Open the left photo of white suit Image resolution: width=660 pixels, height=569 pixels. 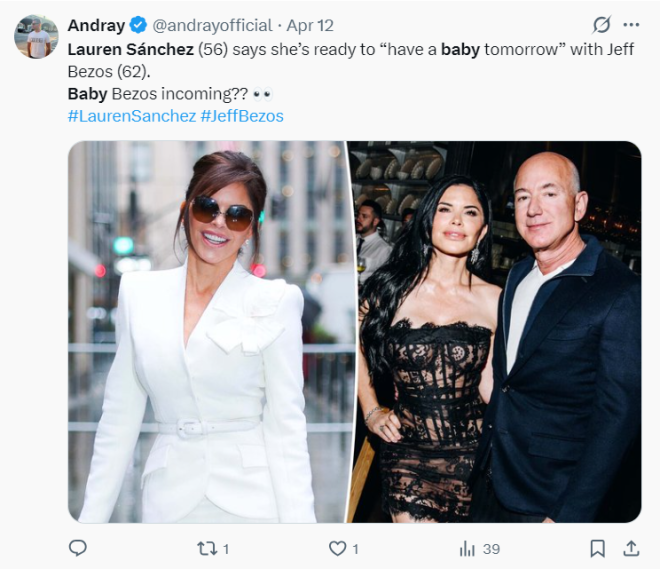click(x=206, y=332)
